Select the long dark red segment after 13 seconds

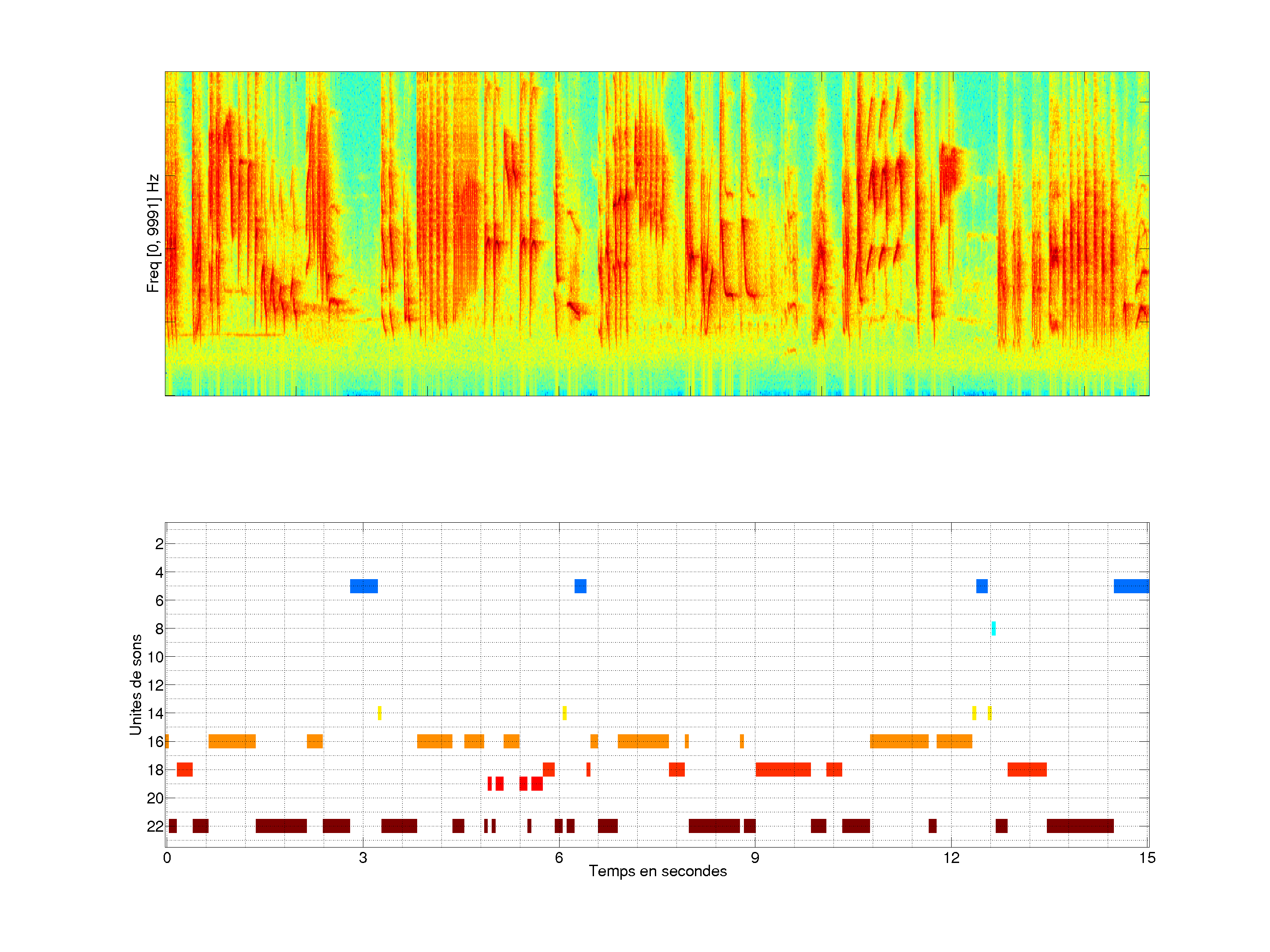pyautogui.click(x=1079, y=826)
